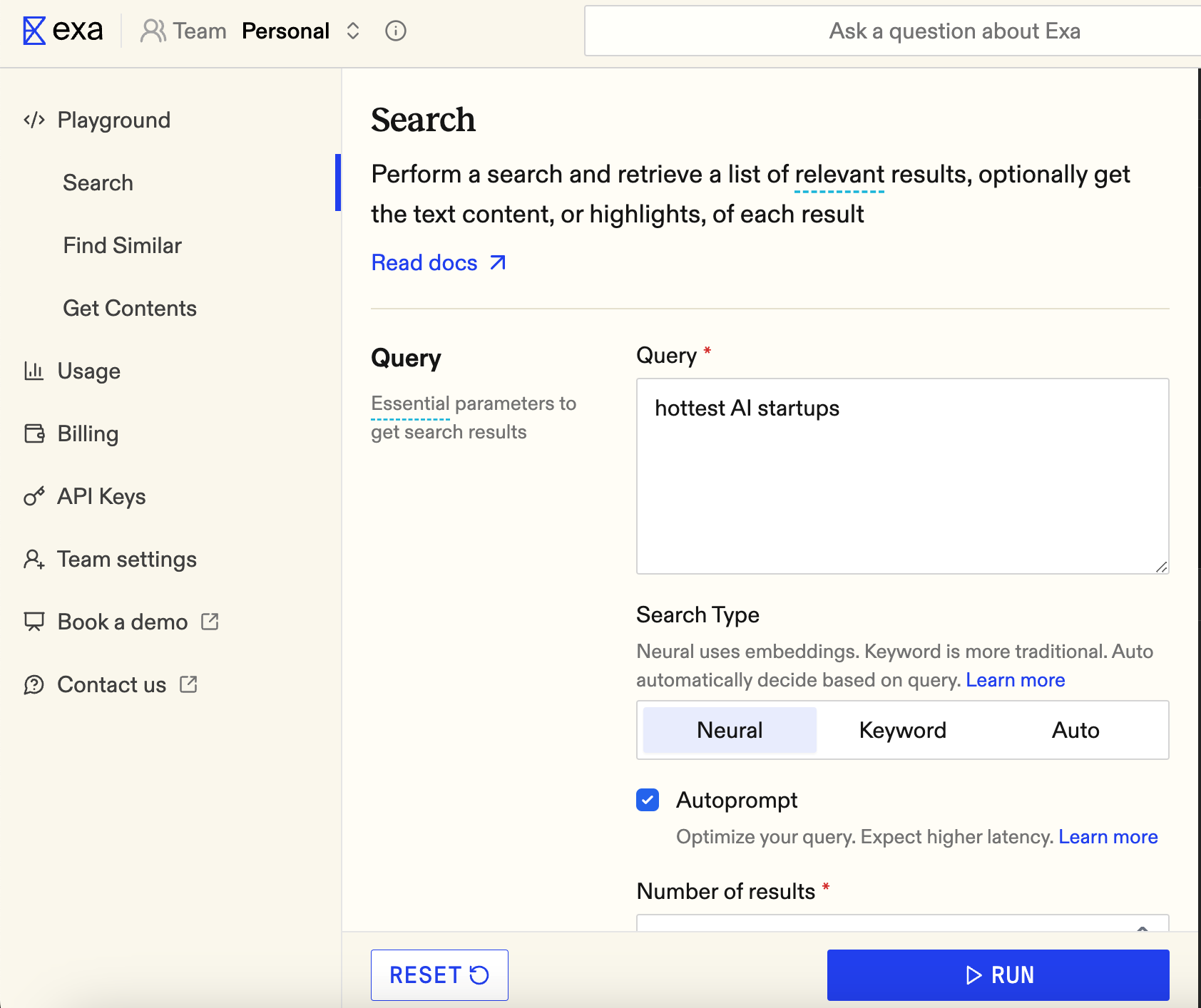Image resolution: width=1201 pixels, height=1008 pixels.
Task: Select the Keyword search type
Action: coord(902,730)
